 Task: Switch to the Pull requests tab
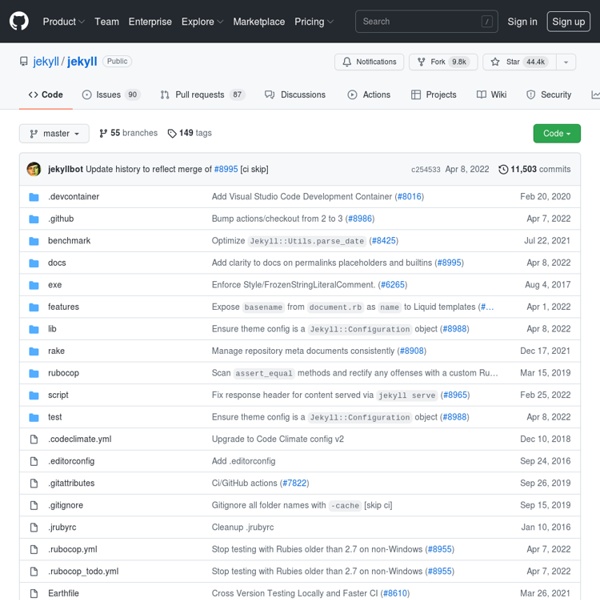(x=202, y=95)
